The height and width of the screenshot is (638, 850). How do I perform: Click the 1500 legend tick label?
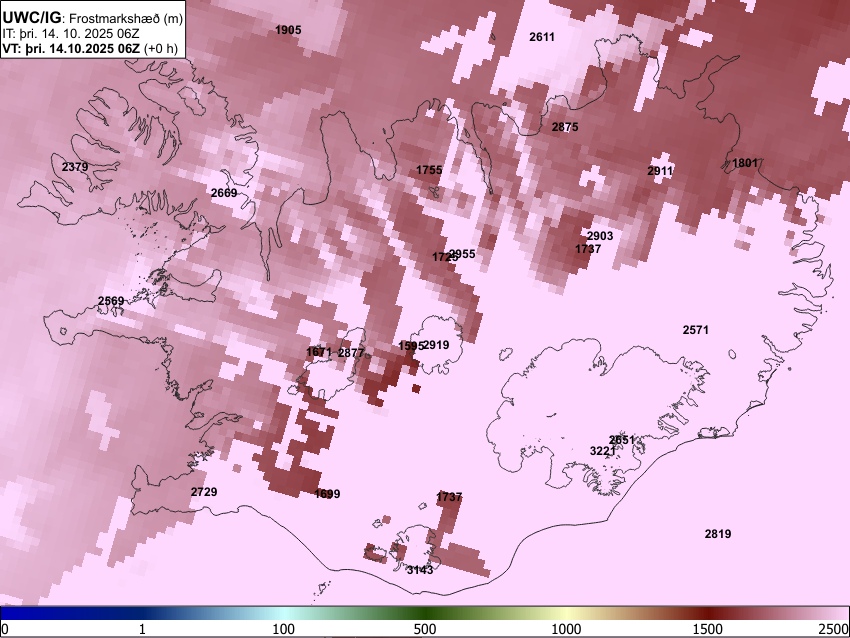(x=708, y=629)
